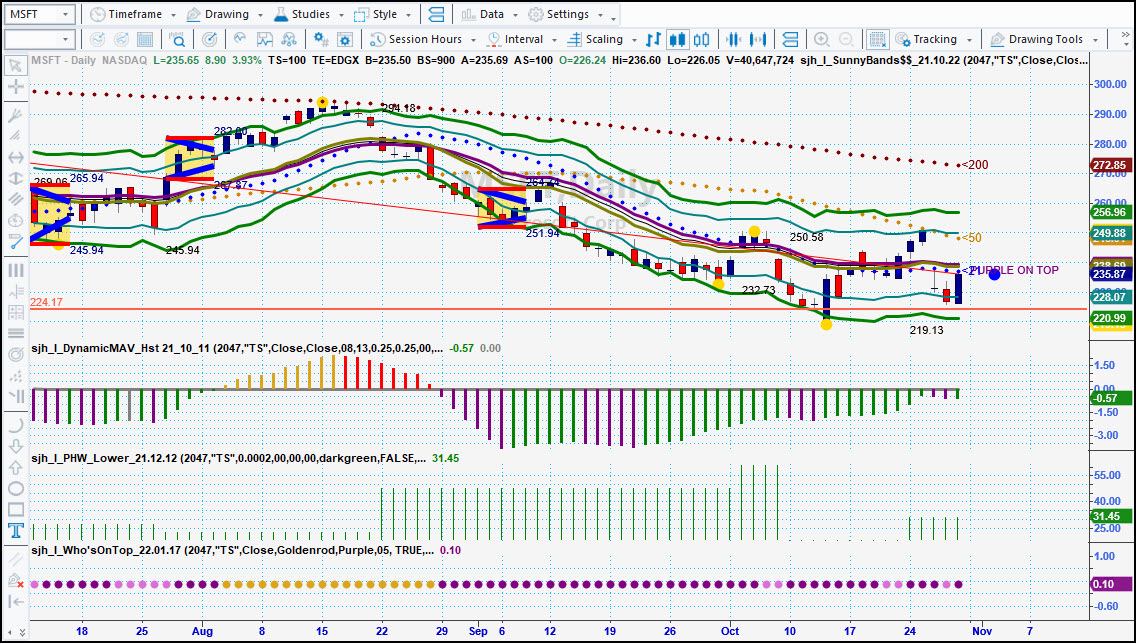Select the pointer arrow tool
Viewport: 1136px width, 643px height.
(15, 67)
